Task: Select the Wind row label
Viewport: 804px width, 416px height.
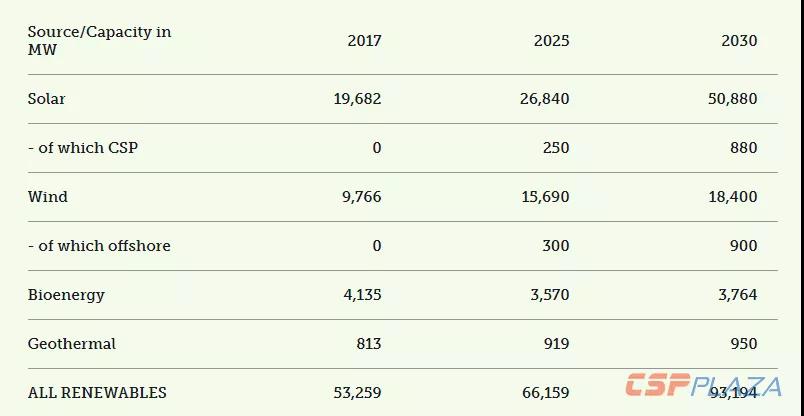Action: (x=48, y=196)
